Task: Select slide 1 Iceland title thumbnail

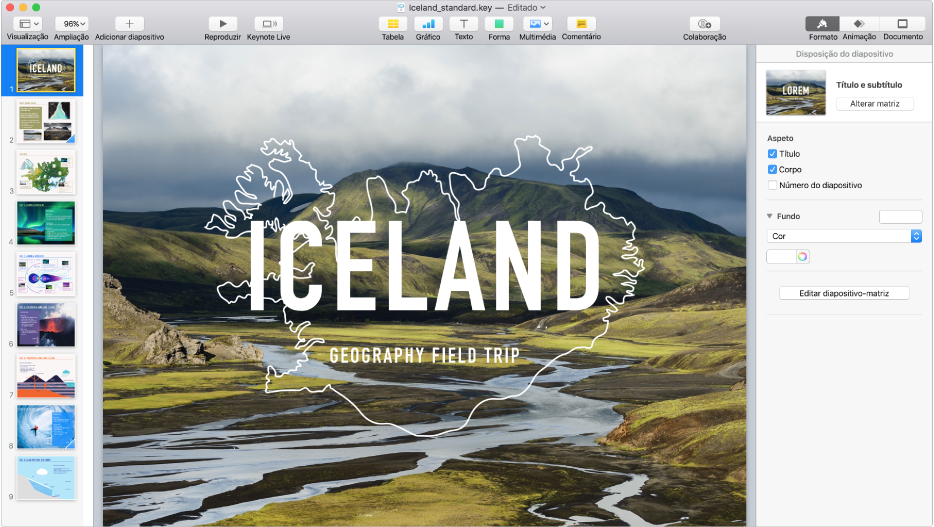Action: pyautogui.click(x=46, y=70)
